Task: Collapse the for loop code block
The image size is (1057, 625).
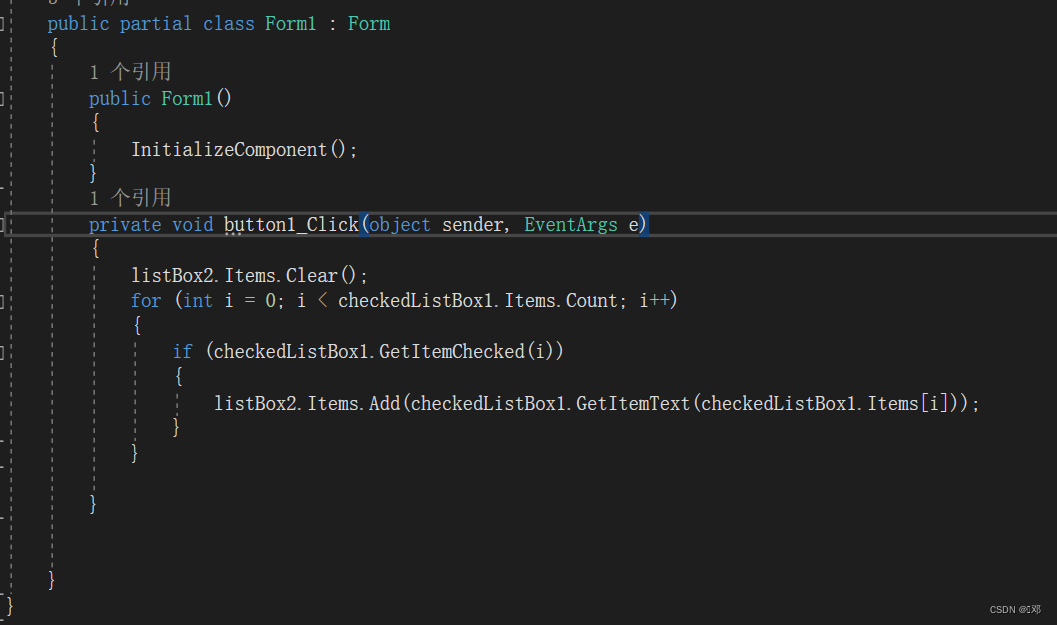Action: 4,300
